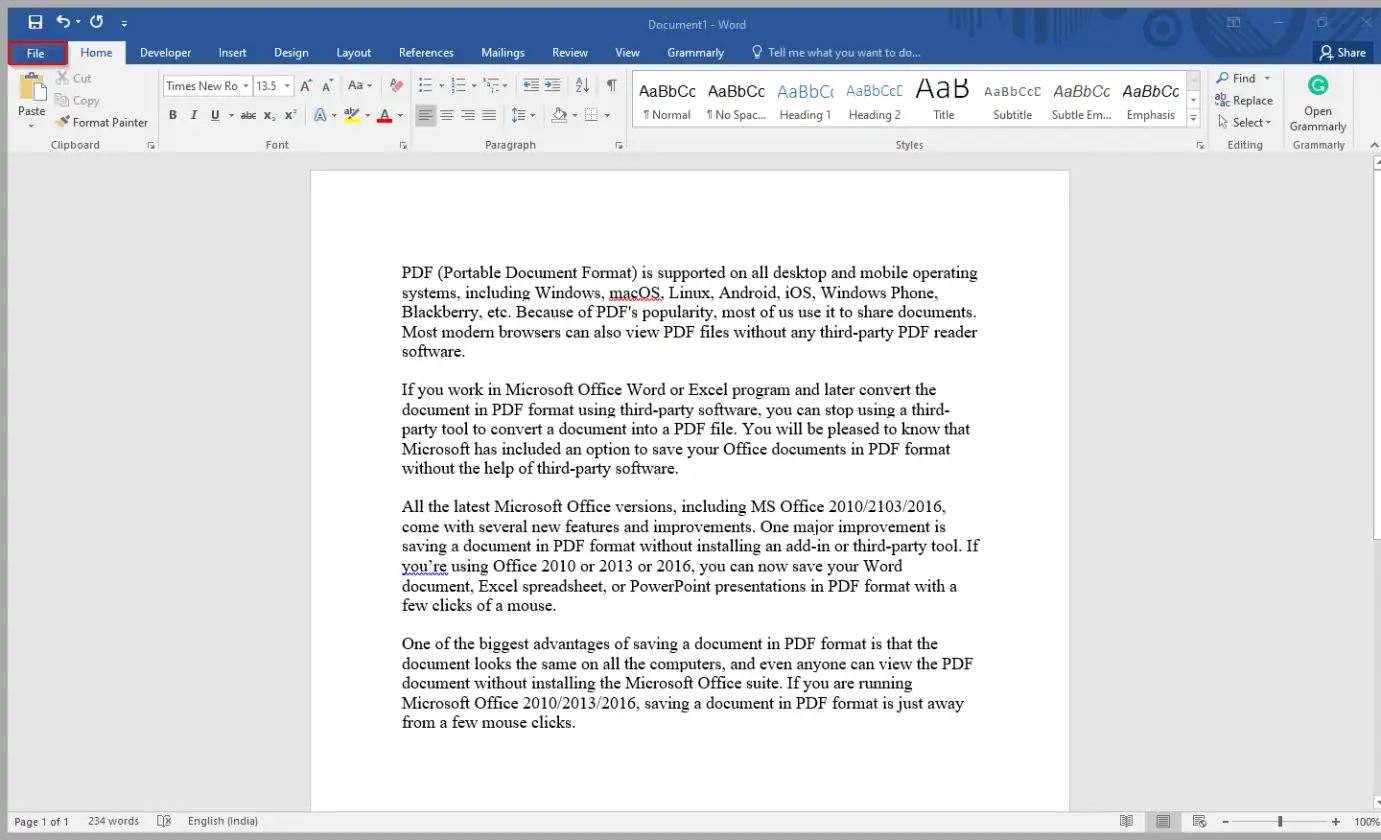Viewport: 1381px width, 840px height.
Task: Open the Grammarly panel
Action: (x=1318, y=103)
